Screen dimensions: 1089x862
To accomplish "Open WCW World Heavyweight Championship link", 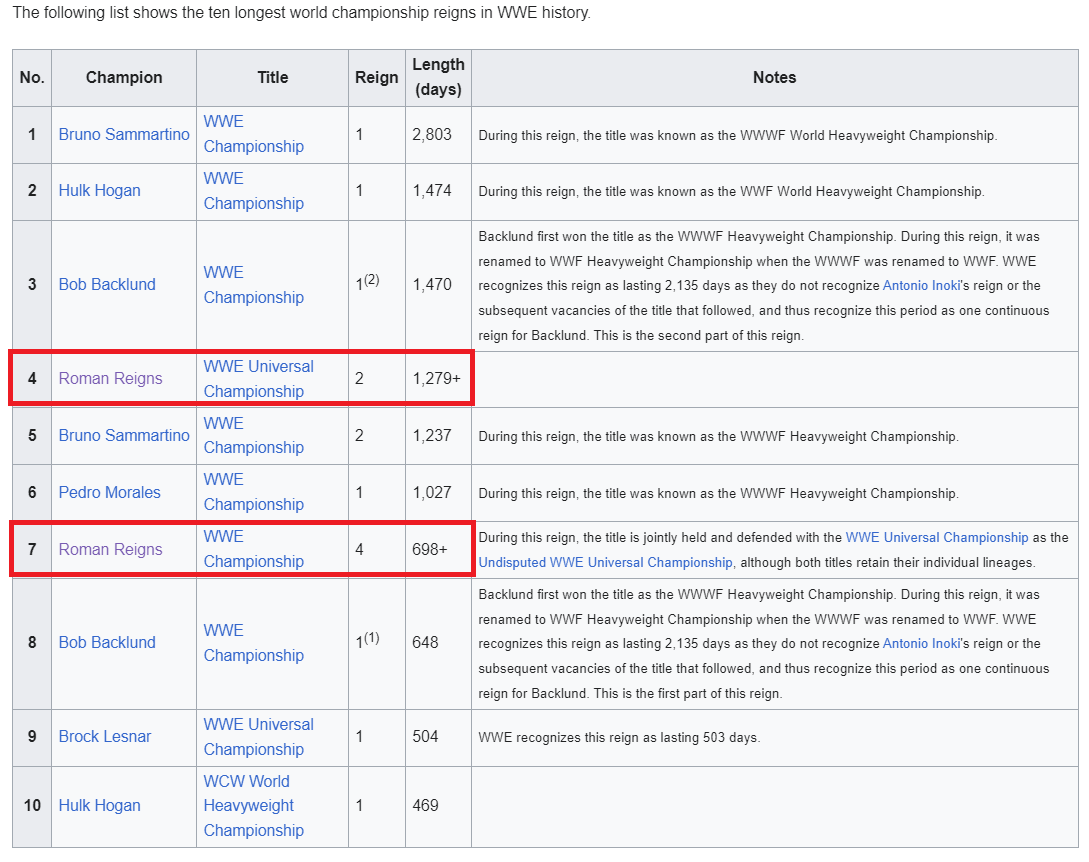I will (x=253, y=805).
